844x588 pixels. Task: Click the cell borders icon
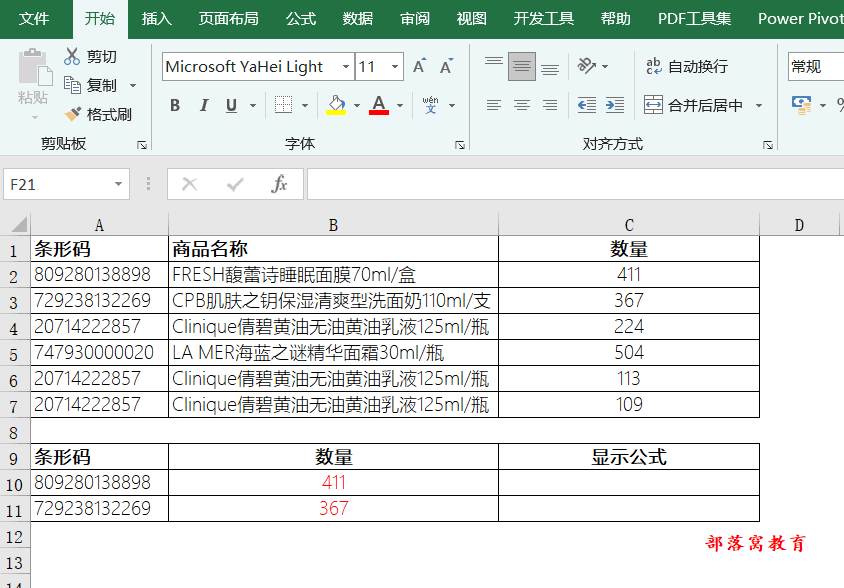[283, 105]
